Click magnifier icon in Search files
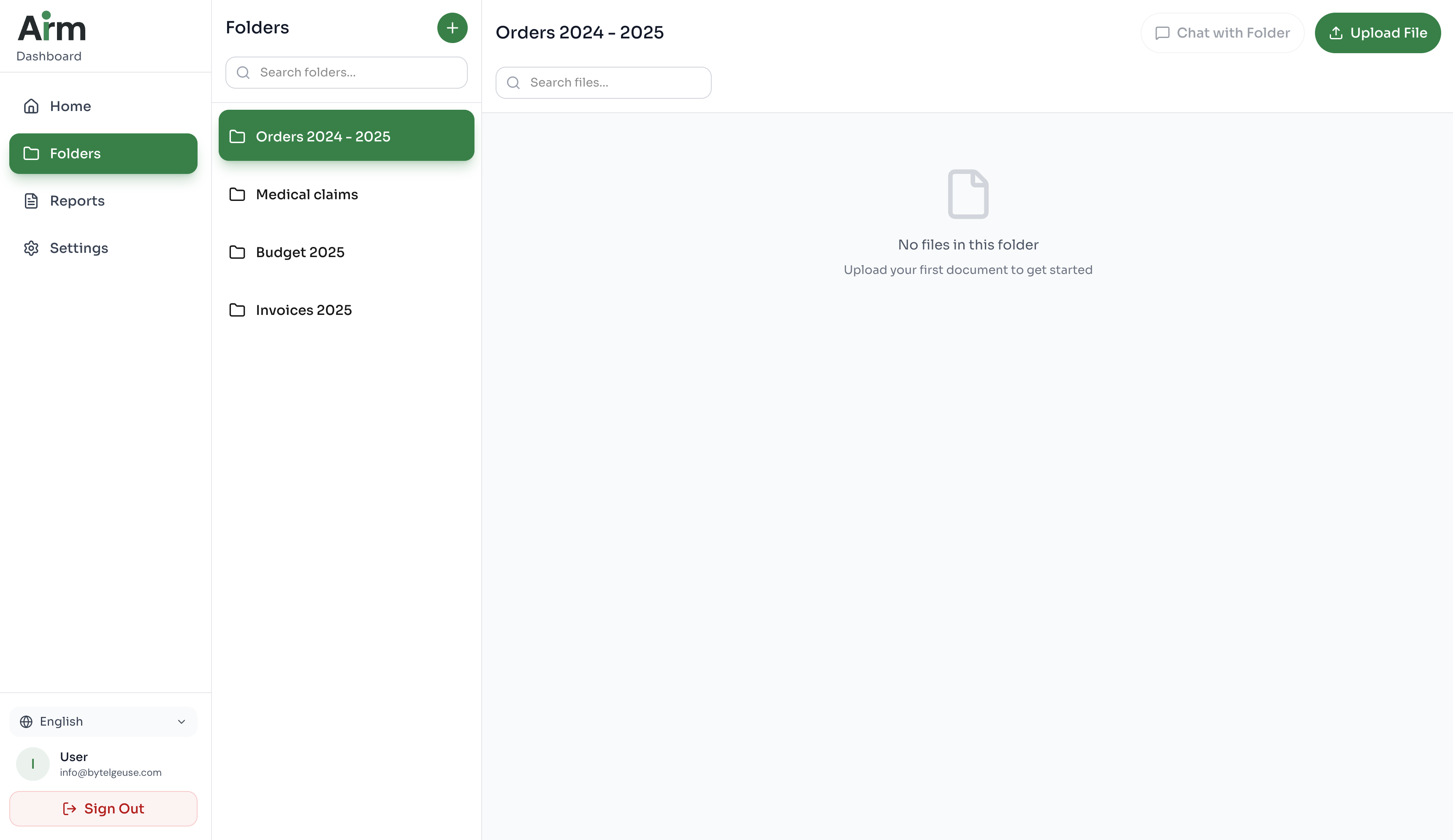Image resolution: width=1453 pixels, height=840 pixels. (x=513, y=83)
